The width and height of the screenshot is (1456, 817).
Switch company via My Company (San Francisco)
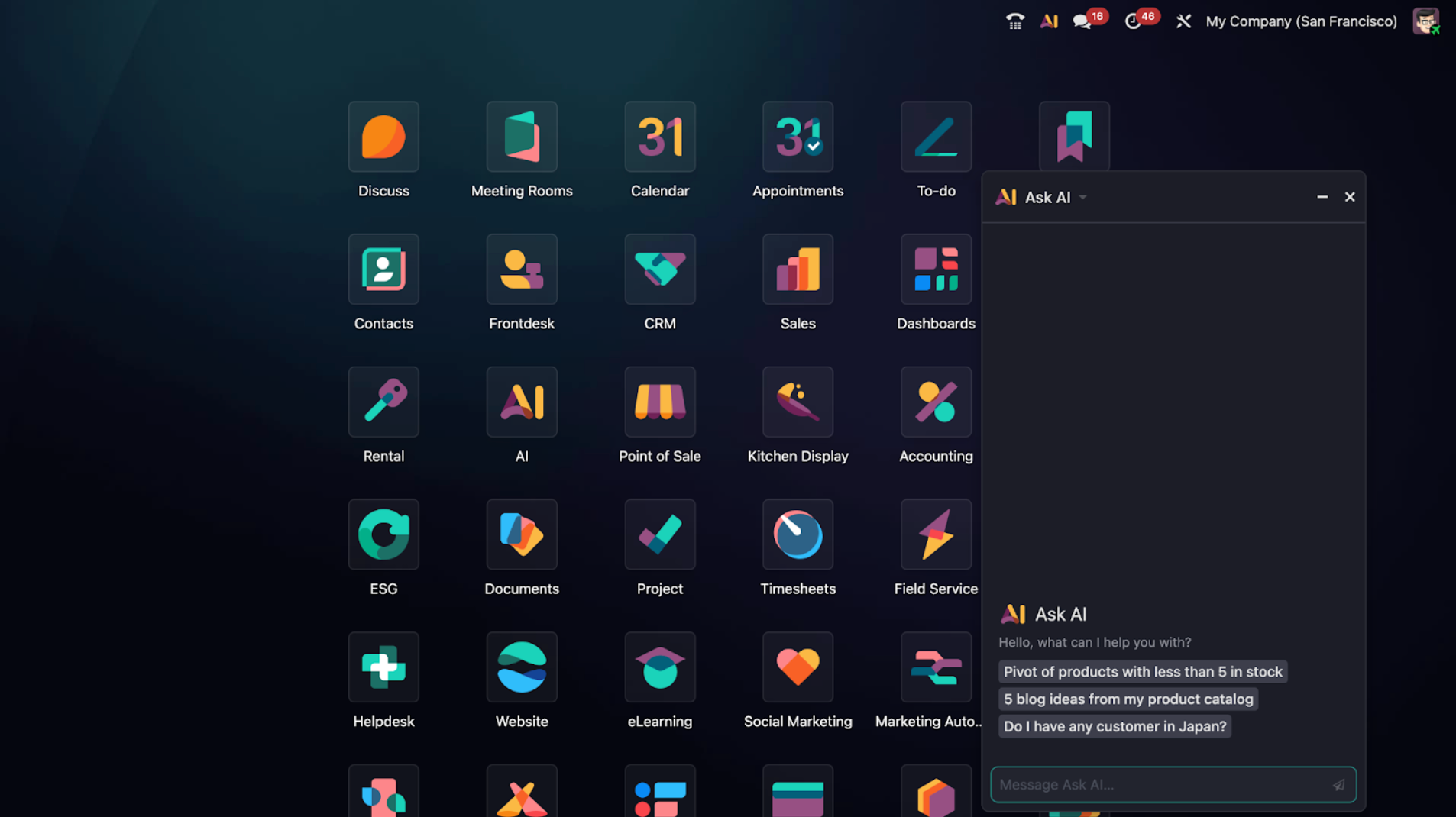(x=1301, y=21)
